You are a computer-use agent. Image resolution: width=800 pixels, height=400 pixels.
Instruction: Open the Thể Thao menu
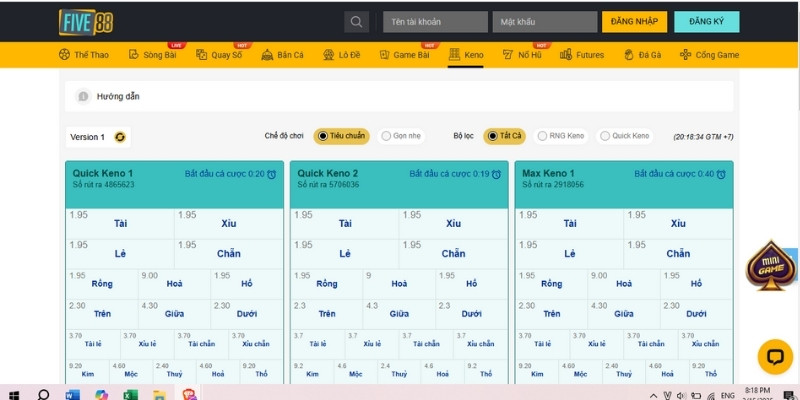(x=84, y=55)
